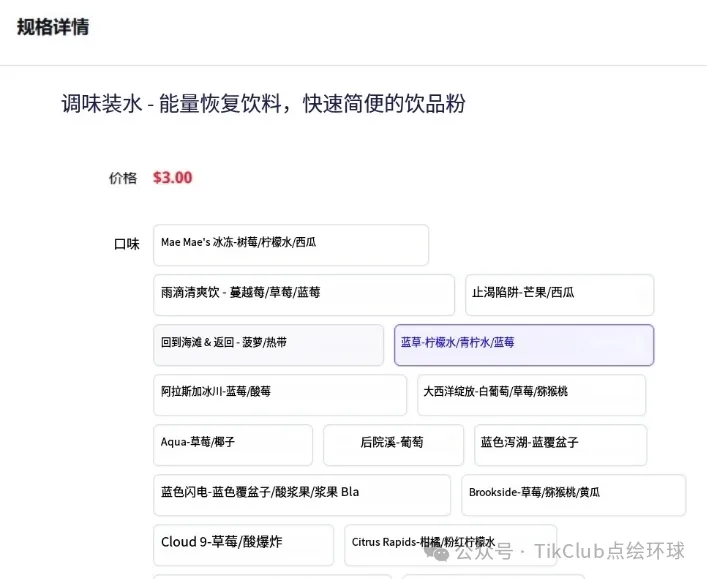Choose the 雨滴清爽饮 cranberry flavor option
This screenshot has height=579, width=707.
(x=304, y=294)
